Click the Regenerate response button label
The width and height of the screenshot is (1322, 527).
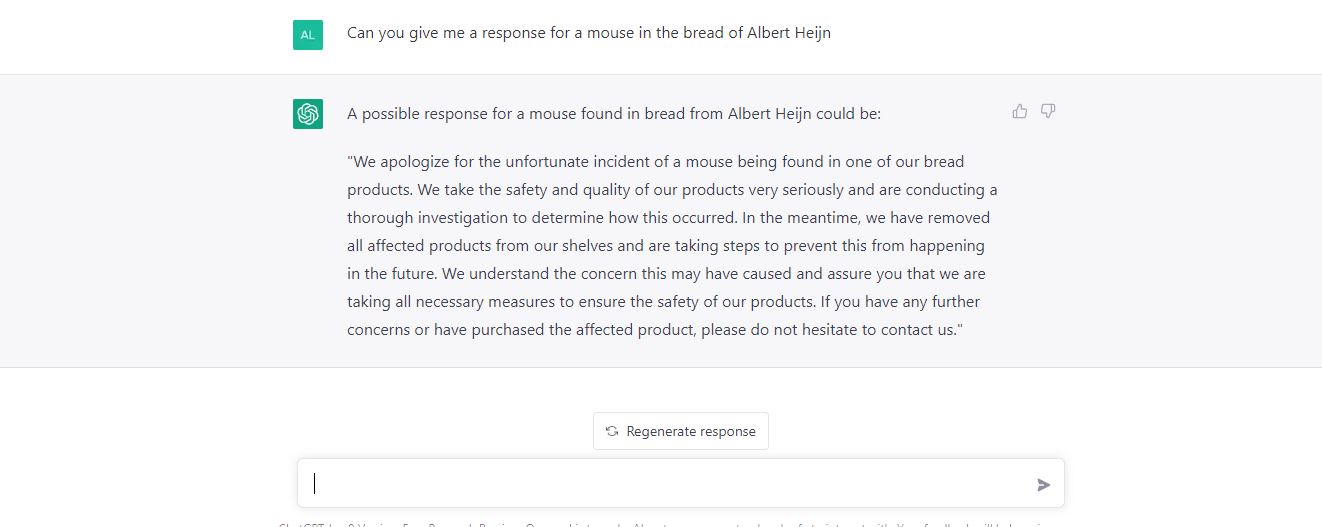click(691, 431)
